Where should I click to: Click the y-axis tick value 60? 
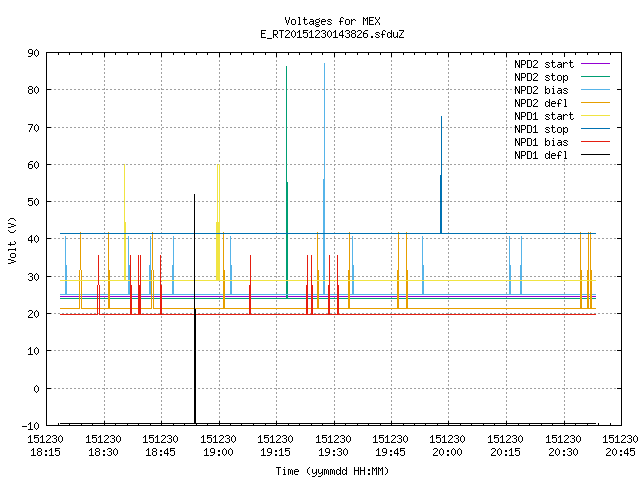coord(33,165)
